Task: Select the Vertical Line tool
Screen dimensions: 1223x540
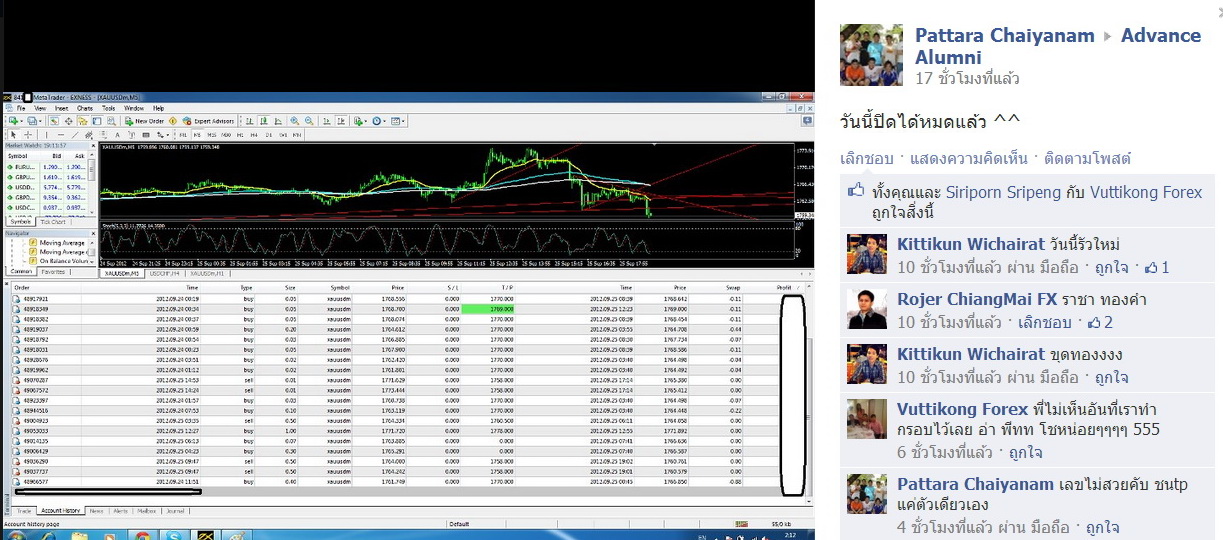Action: [46, 134]
